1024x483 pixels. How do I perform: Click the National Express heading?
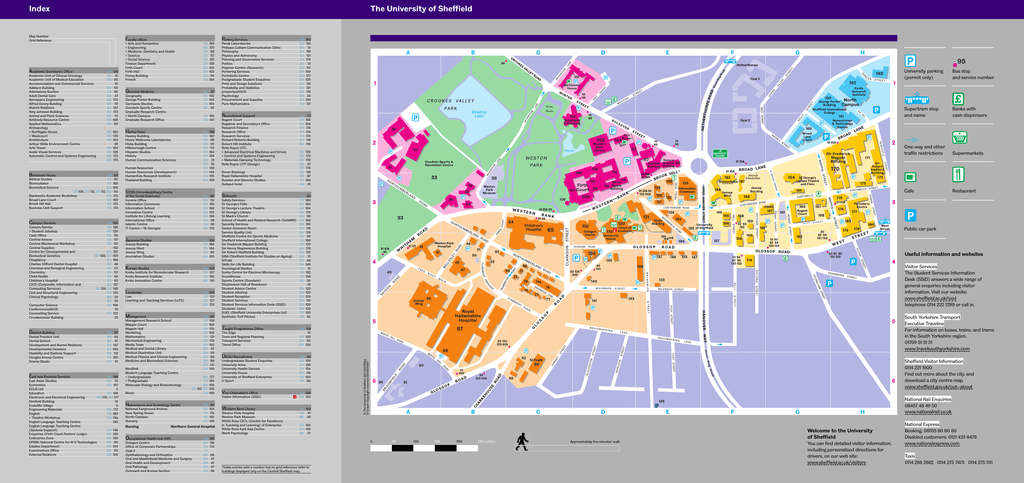pos(920,424)
